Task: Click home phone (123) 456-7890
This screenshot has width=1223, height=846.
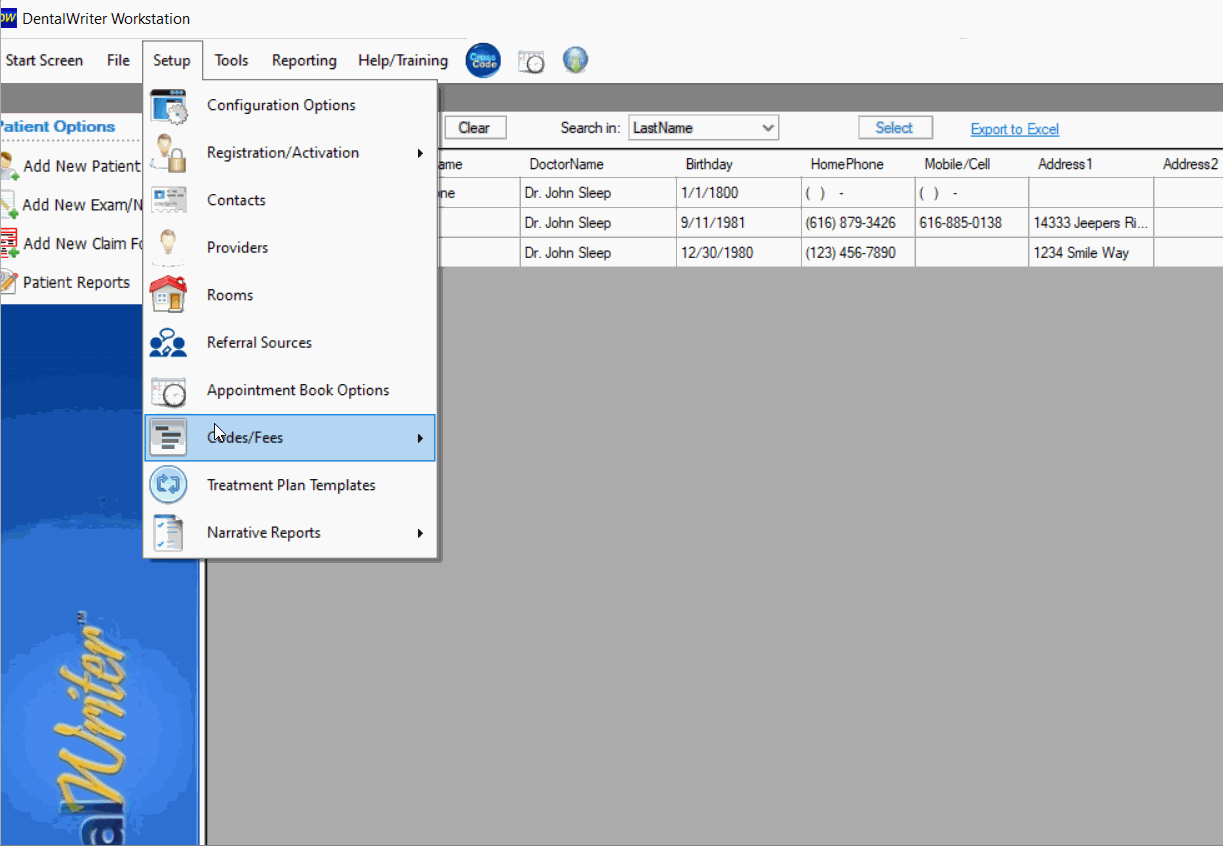Action: [857, 253]
